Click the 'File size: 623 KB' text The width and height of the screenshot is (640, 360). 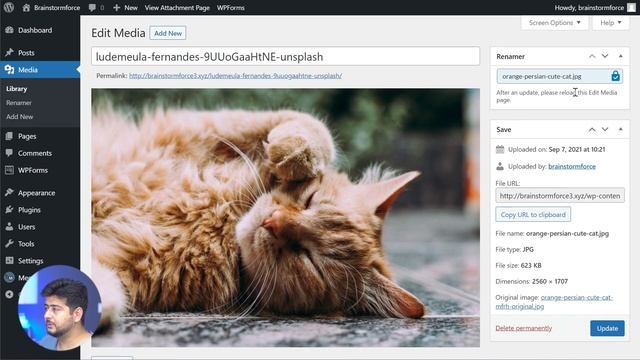518,265
